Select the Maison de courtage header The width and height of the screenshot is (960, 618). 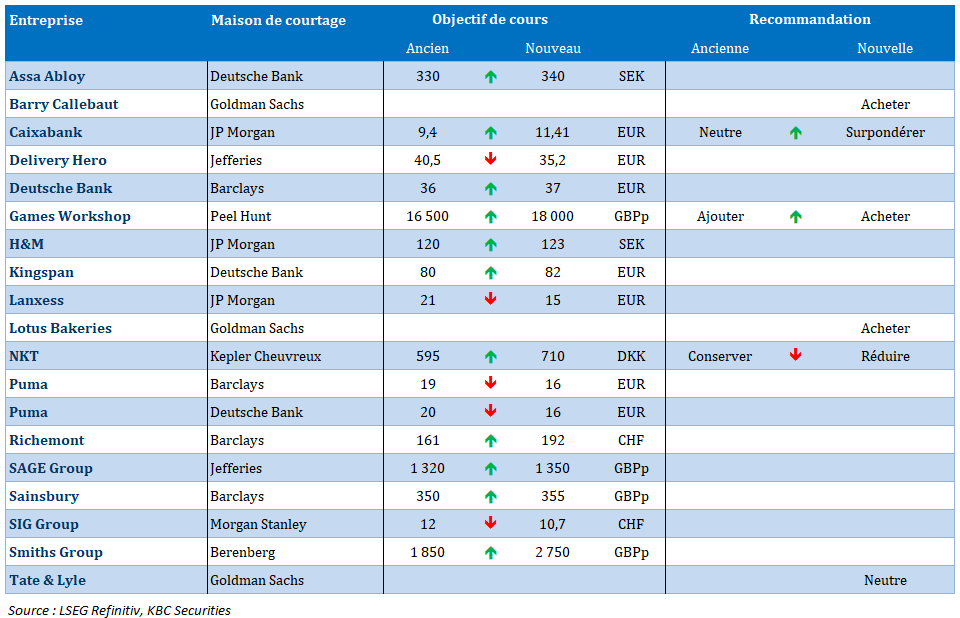click(x=278, y=20)
